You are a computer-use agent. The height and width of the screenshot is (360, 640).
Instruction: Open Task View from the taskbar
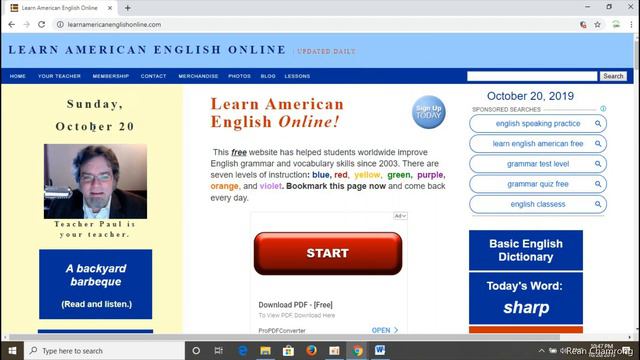219,351
